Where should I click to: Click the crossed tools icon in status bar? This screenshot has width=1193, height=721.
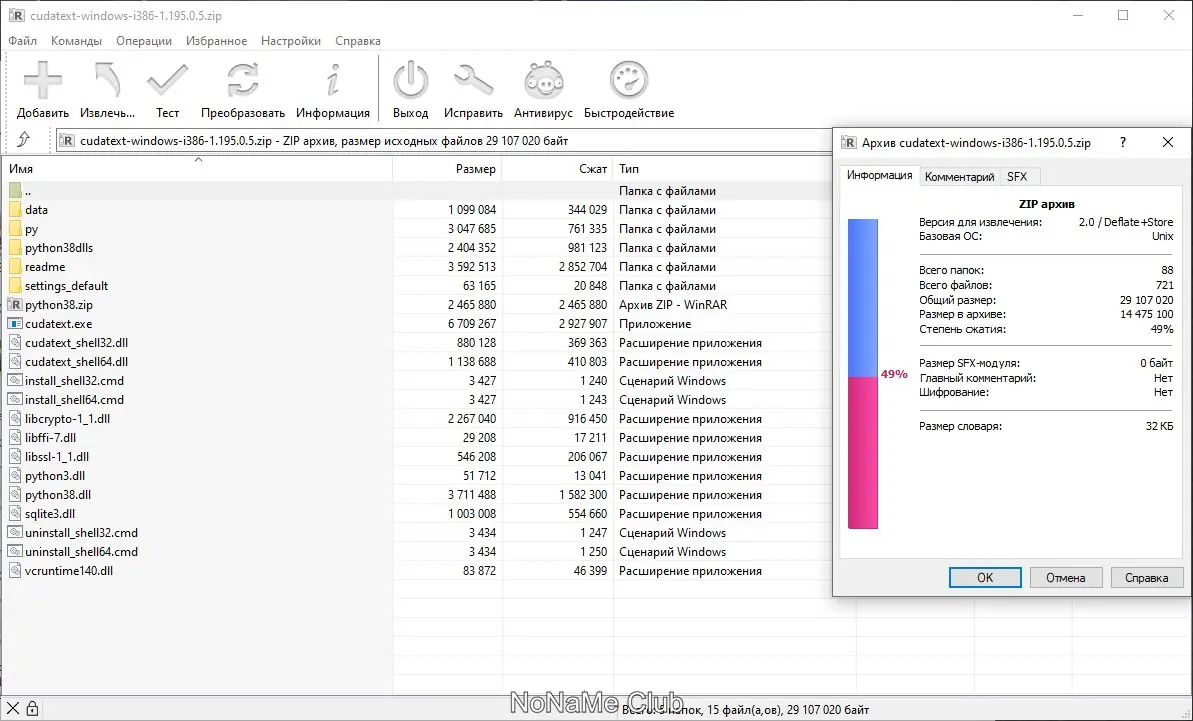pyautogui.click(x=13, y=709)
